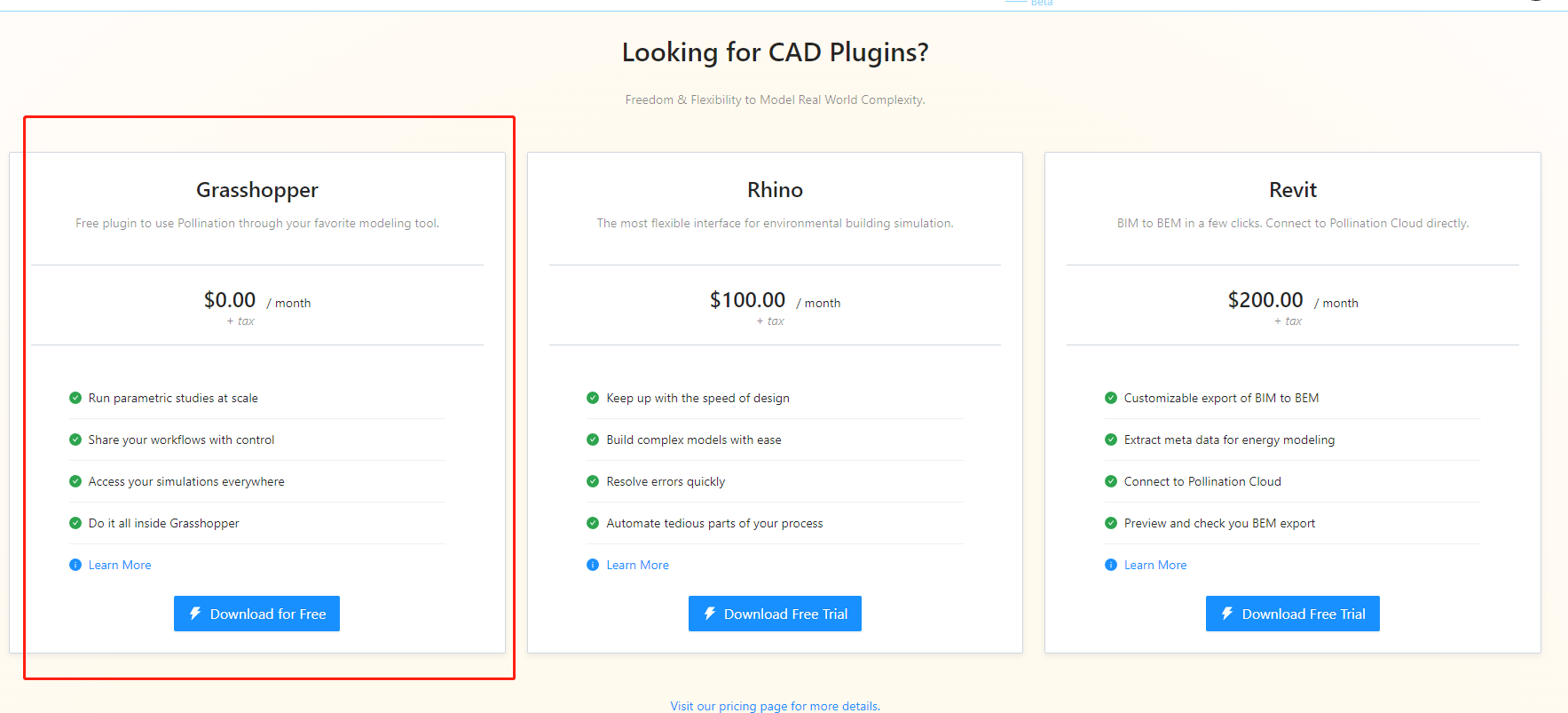The image size is (1568, 713).
Task: Open Learn More under Rhino
Action: click(637, 565)
